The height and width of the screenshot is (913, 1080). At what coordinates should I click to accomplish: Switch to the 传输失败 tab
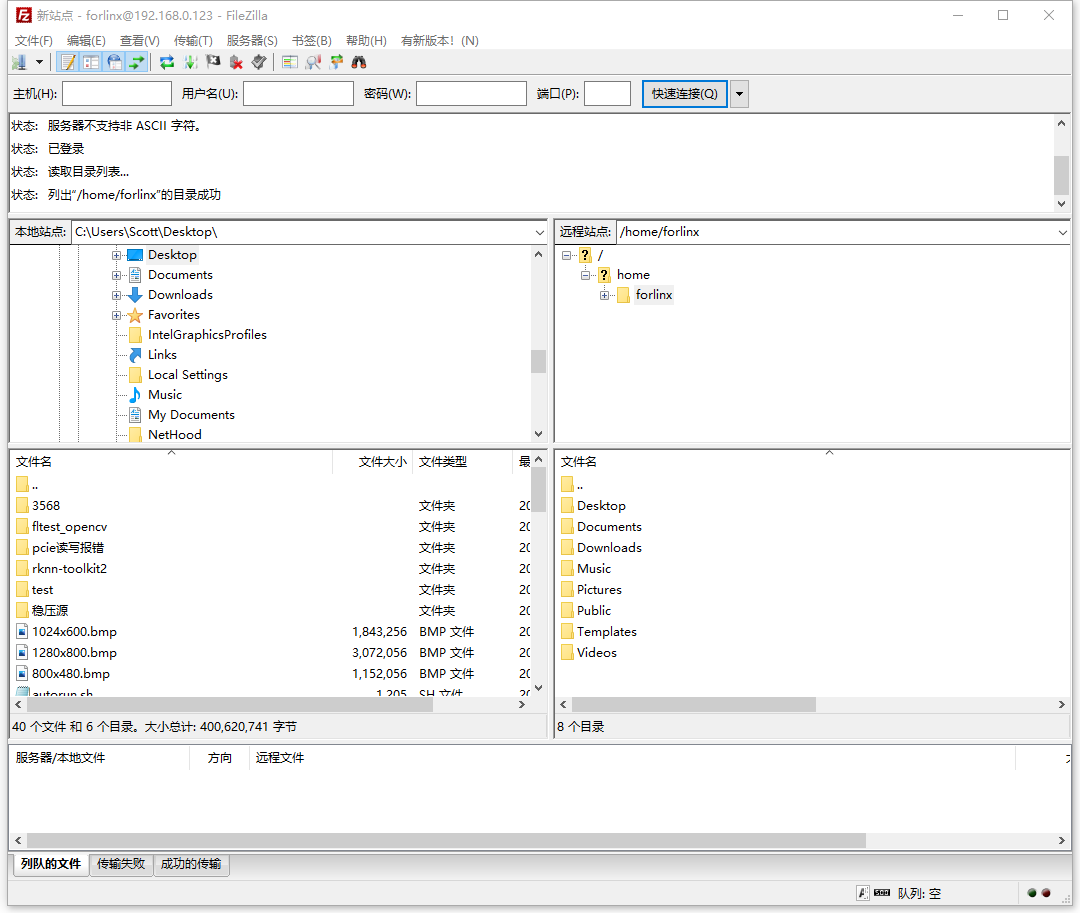tap(121, 864)
